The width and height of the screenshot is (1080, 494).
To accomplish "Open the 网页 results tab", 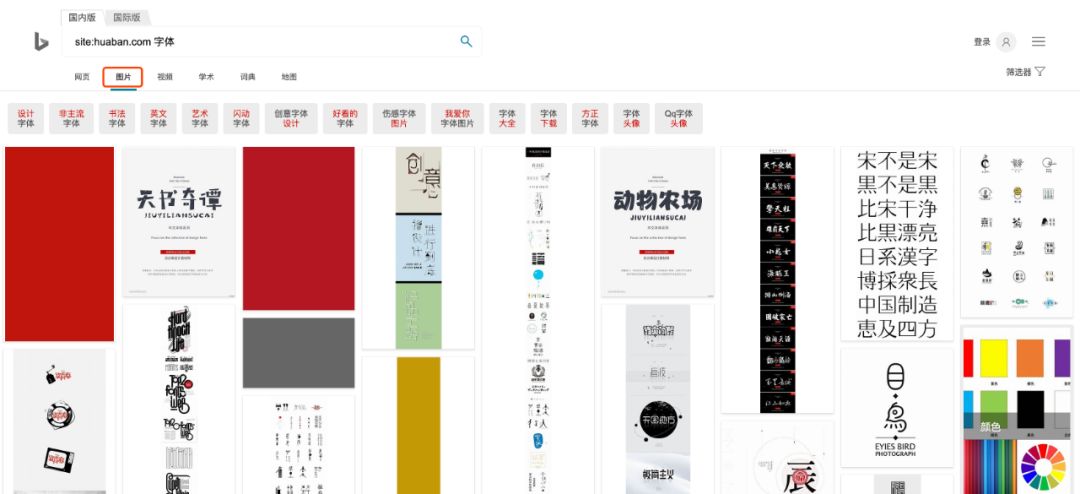I will pos(82,76).
